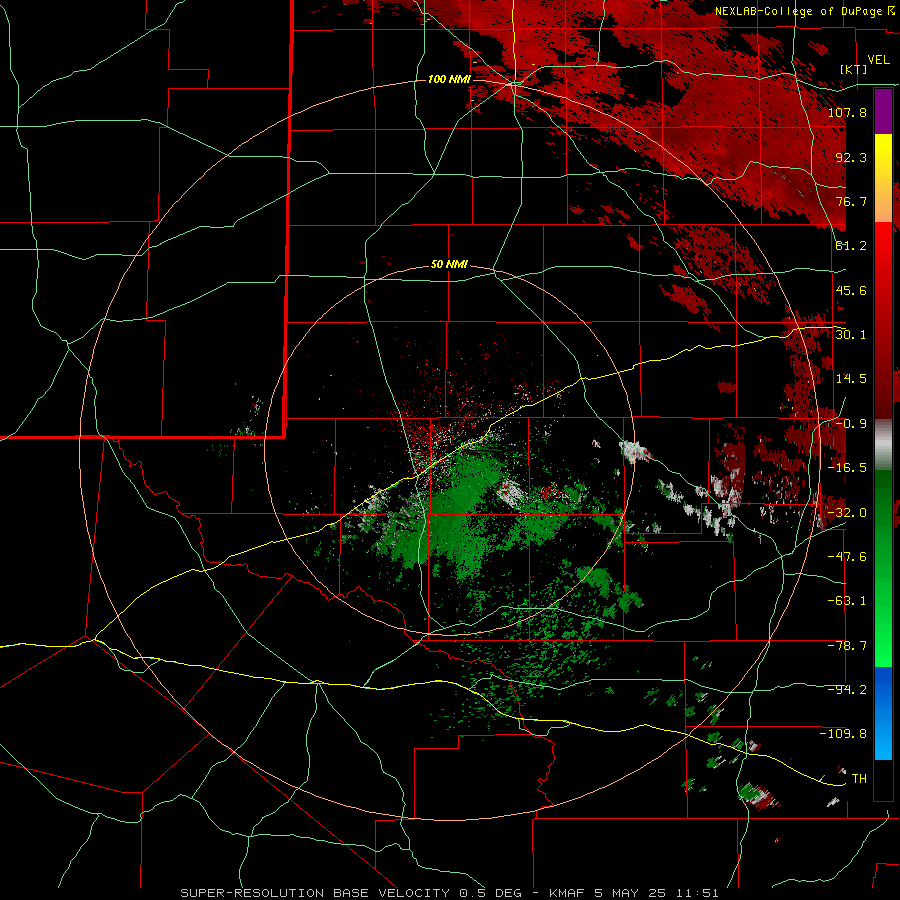Click the 76.7 velocity scale value
This screenshot has height=900, width=900.
(851, 201)
